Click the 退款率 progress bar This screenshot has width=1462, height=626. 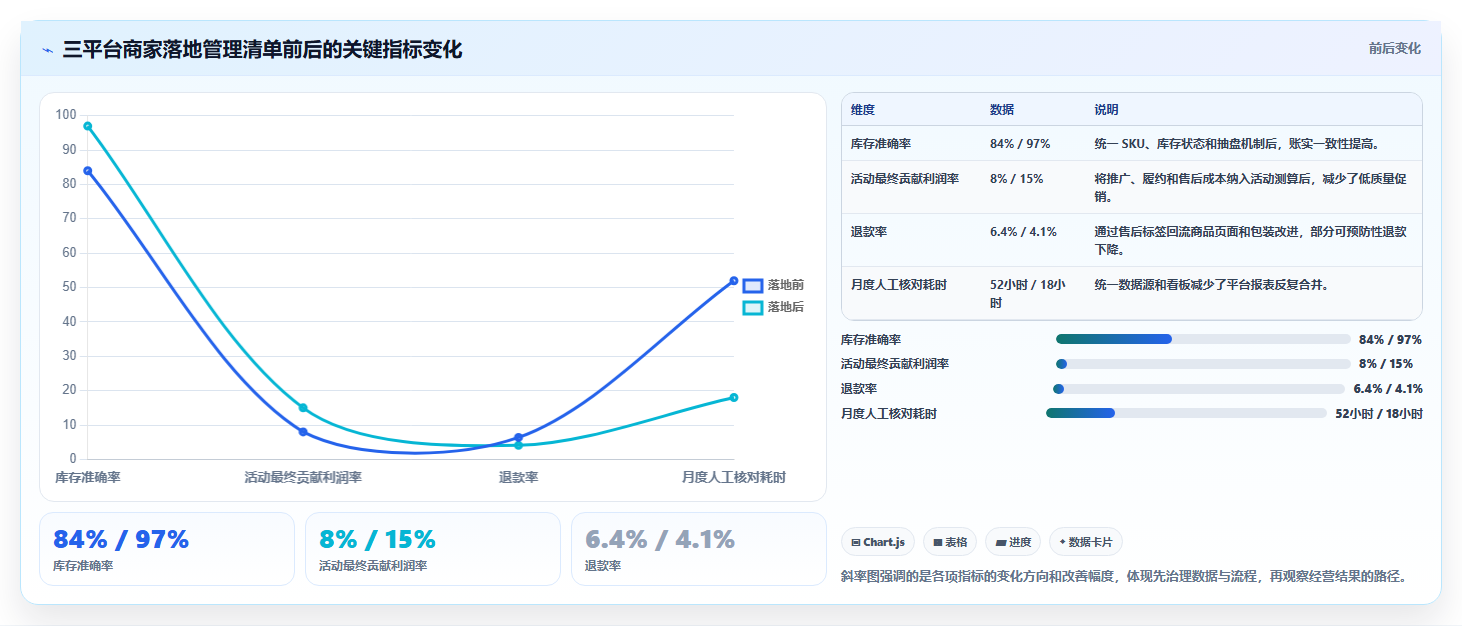tap(1199, 389)
